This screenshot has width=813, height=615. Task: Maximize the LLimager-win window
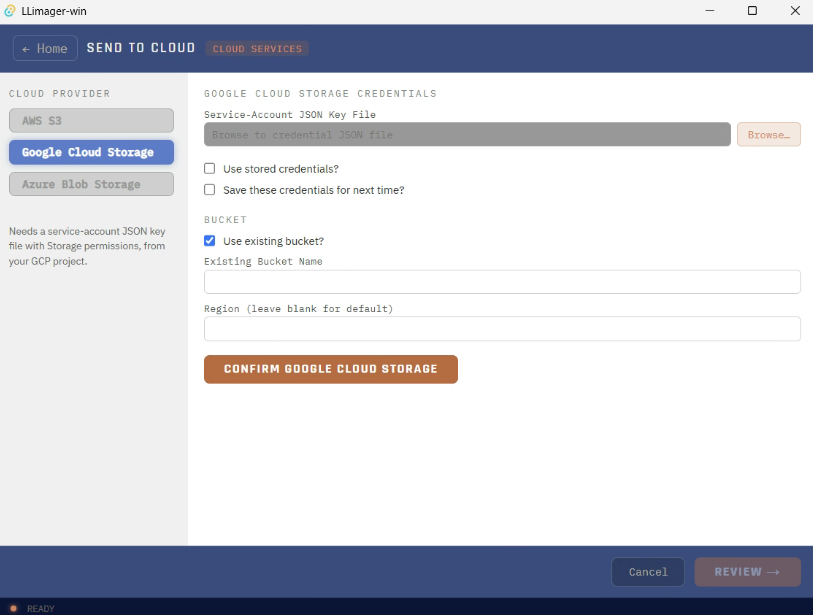[752, 11]
